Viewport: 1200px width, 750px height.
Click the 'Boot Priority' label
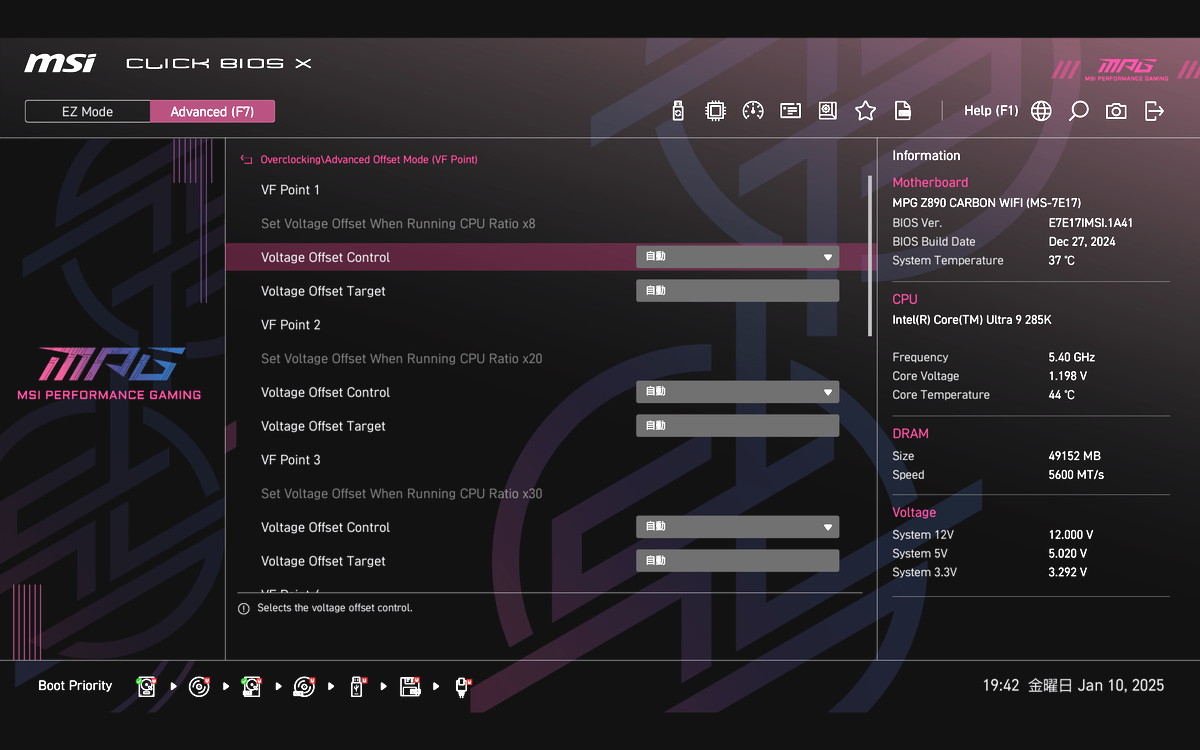75,686
